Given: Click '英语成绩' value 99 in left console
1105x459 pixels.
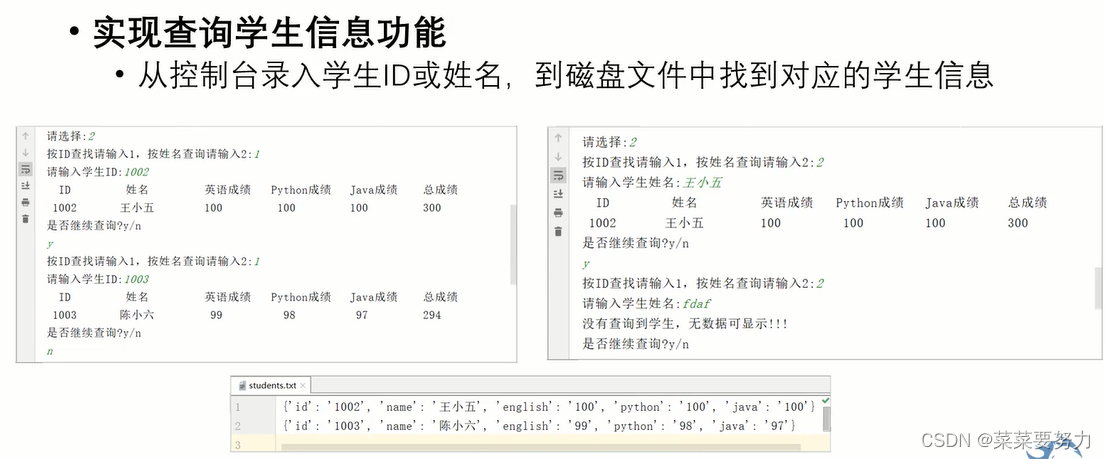Looking at the screenshot, I should point(216,315).
